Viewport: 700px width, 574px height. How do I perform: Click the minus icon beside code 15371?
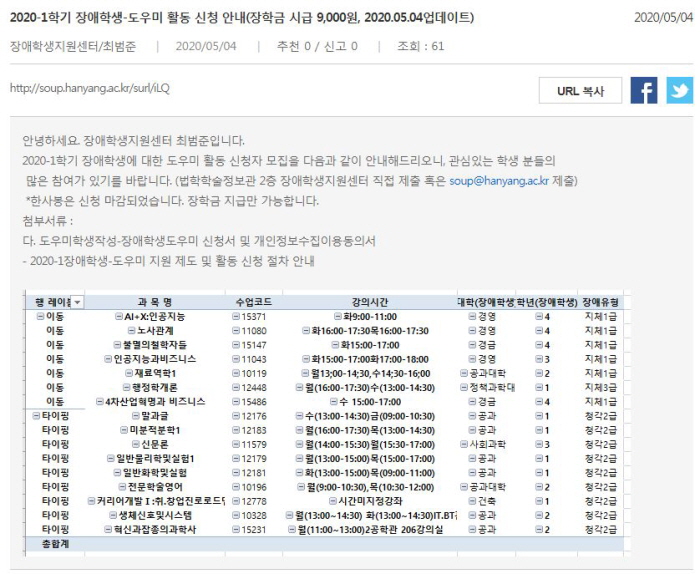pos(236,316)
